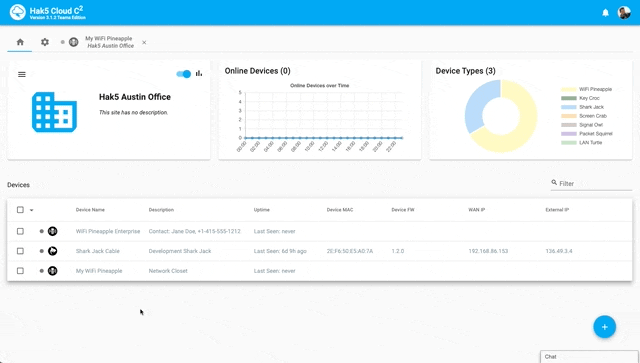The height and width of the screenshot is (363, 640).
Task: Open Shark Jack Cable device
Action: tap(98, 251)
